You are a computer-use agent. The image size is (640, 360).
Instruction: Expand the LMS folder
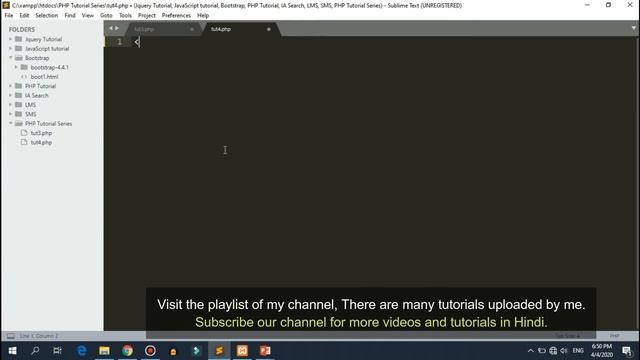(x=11, y=105)
